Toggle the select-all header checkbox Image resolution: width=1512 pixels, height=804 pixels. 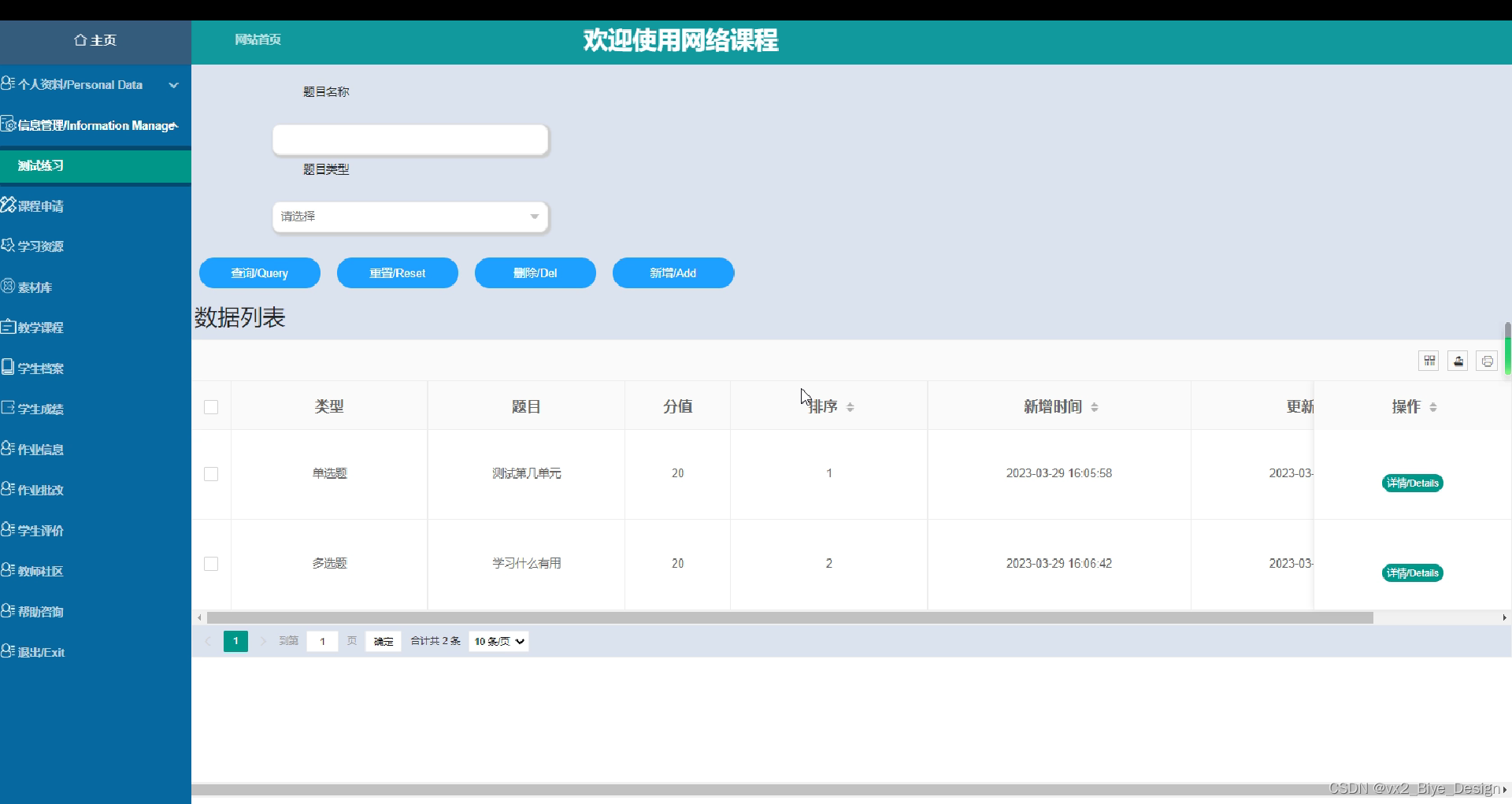[x=211, y=407]
